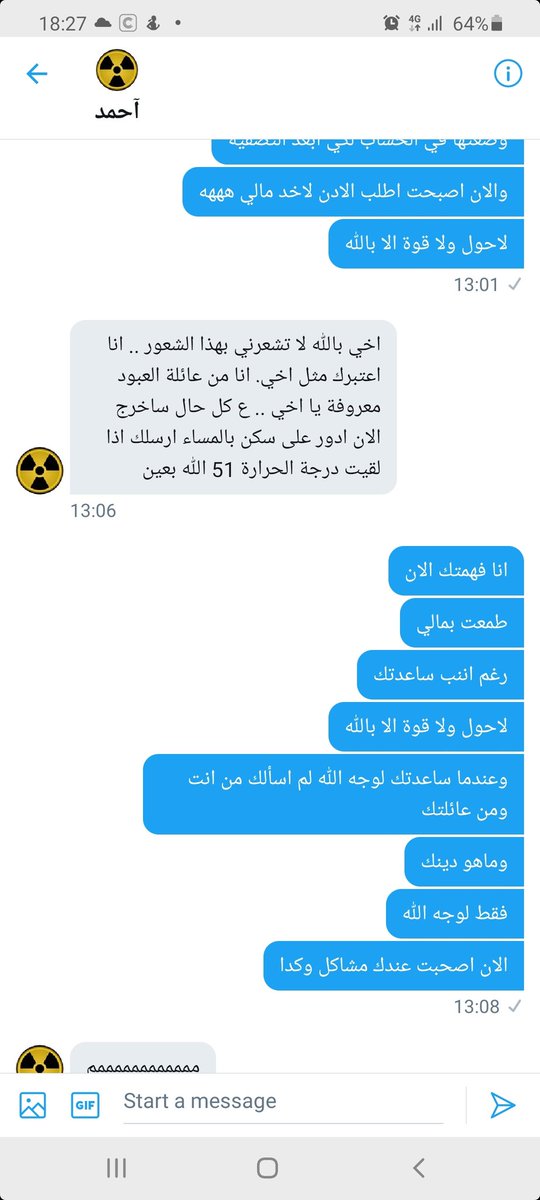Screen dimensions: 540x1200
Task: Tap the 13:01 sent timestamp
Action: coord(476,285)
